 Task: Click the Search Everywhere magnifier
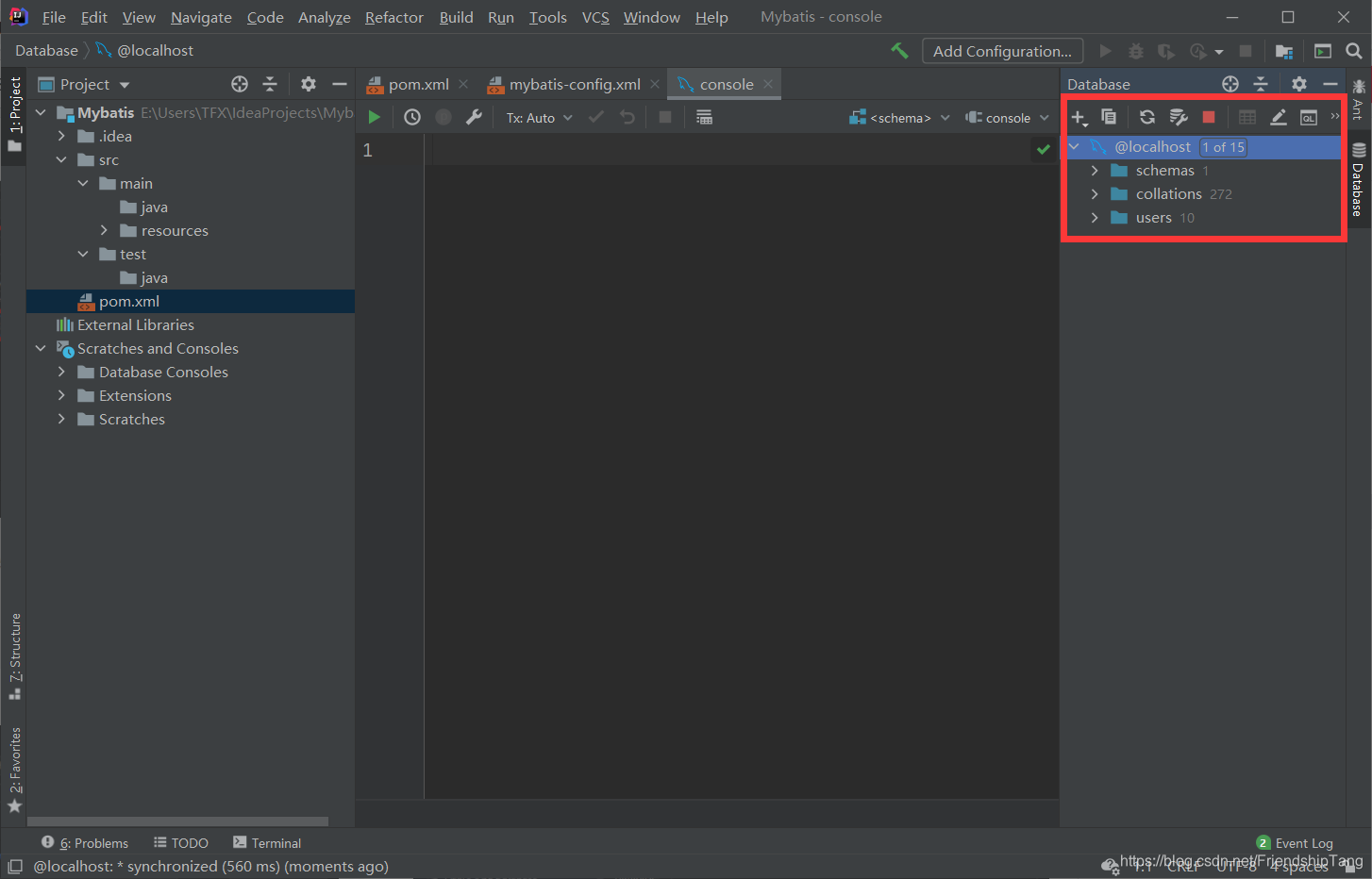1354,51
